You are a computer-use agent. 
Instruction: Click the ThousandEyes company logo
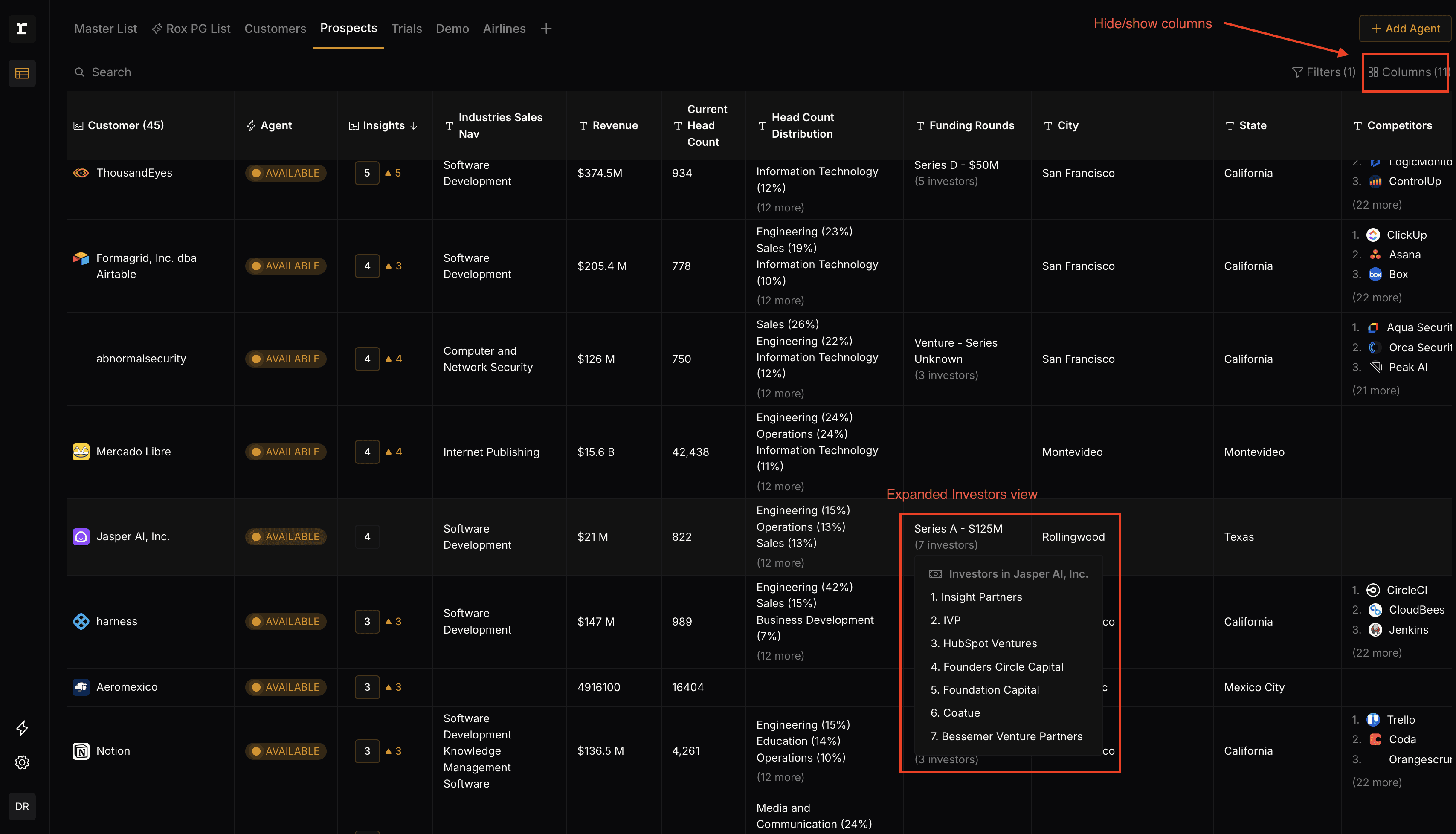(81, 173)
